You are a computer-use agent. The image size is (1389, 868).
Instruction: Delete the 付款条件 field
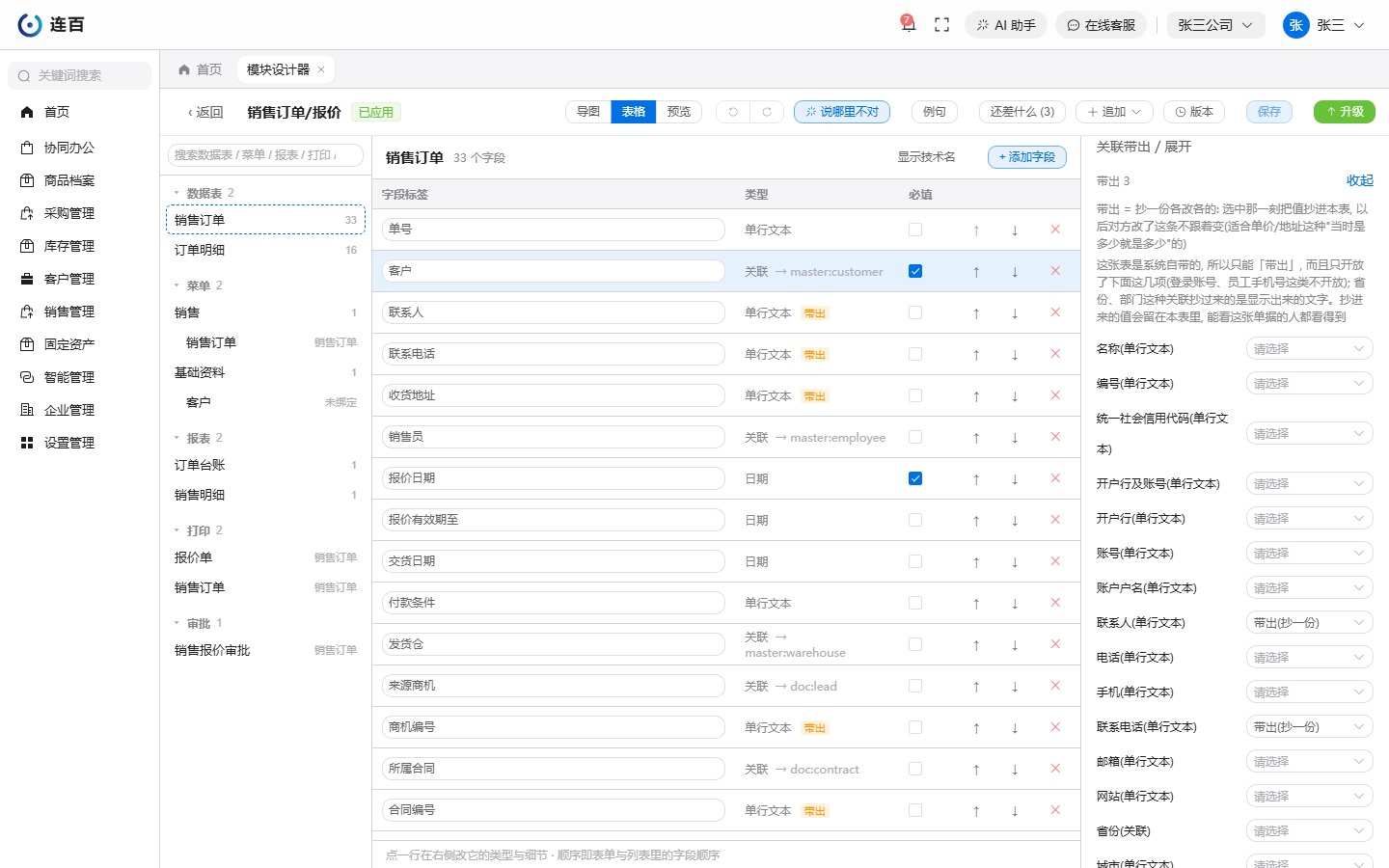click(1055, 603)
